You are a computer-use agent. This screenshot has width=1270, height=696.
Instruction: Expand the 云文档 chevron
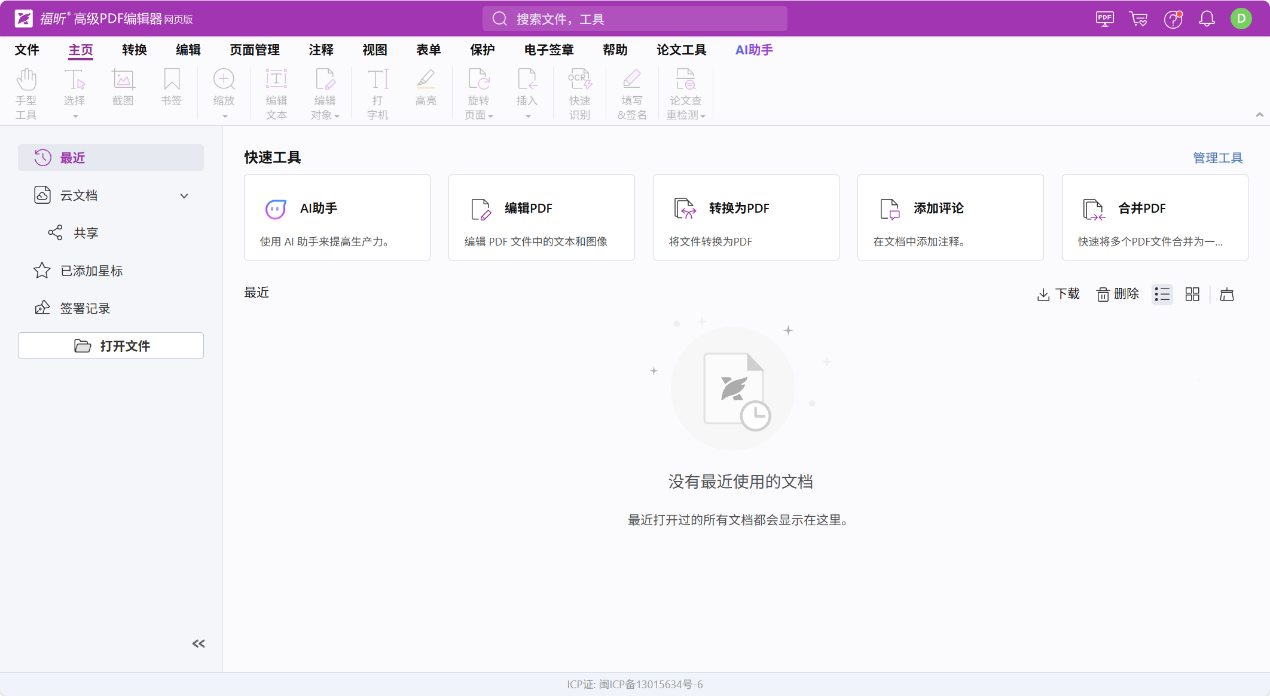(184, 196)
